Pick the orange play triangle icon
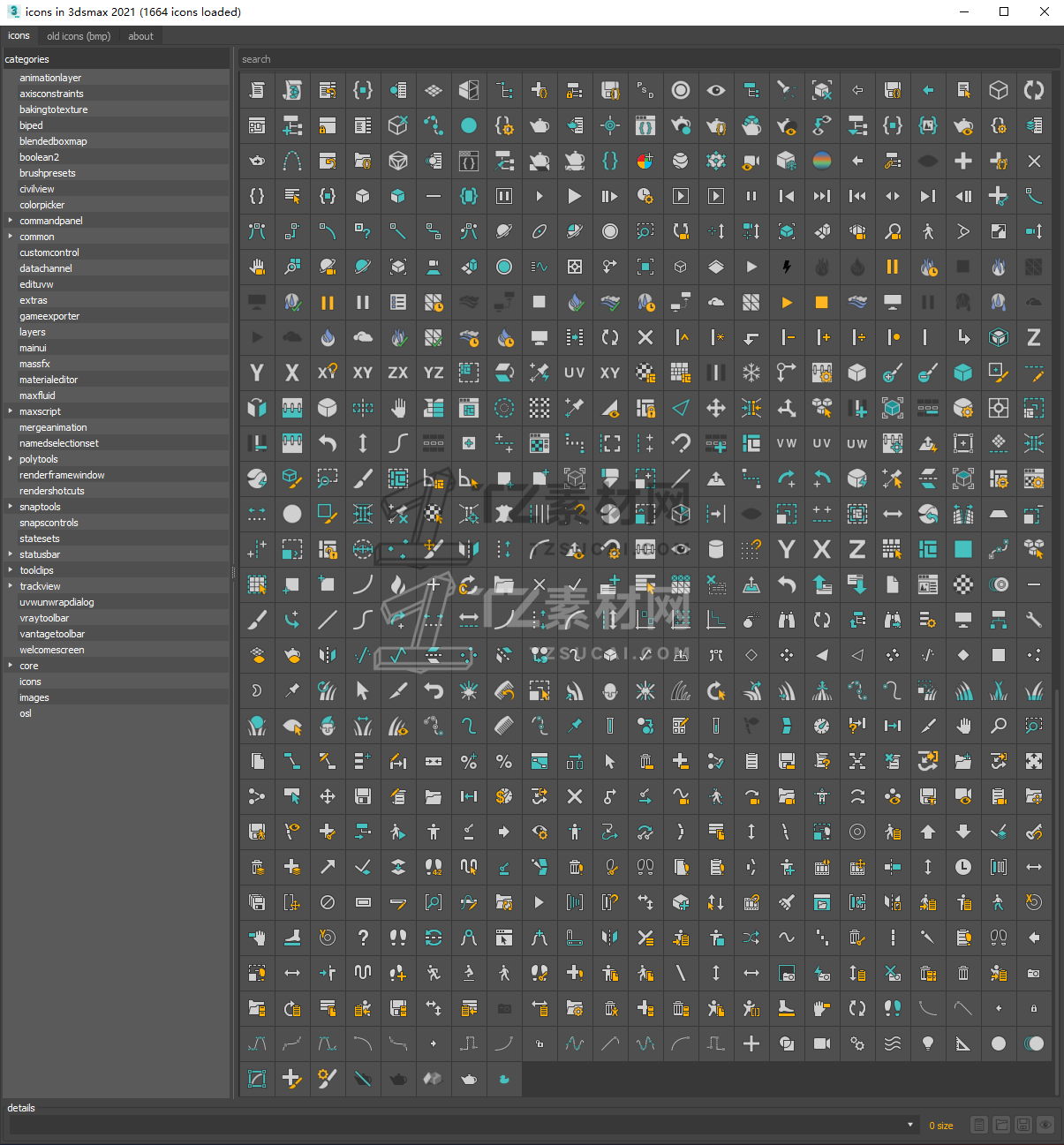 pos(787,302)
